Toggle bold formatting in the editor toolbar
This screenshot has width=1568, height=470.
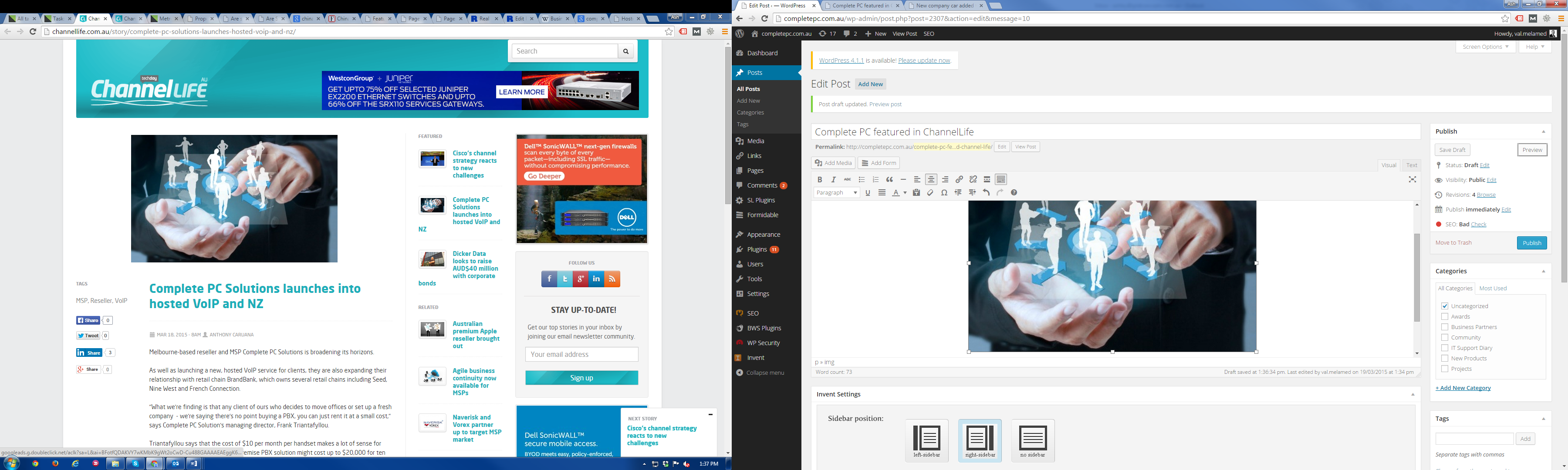pyautogui.click(x=819, y=179)
